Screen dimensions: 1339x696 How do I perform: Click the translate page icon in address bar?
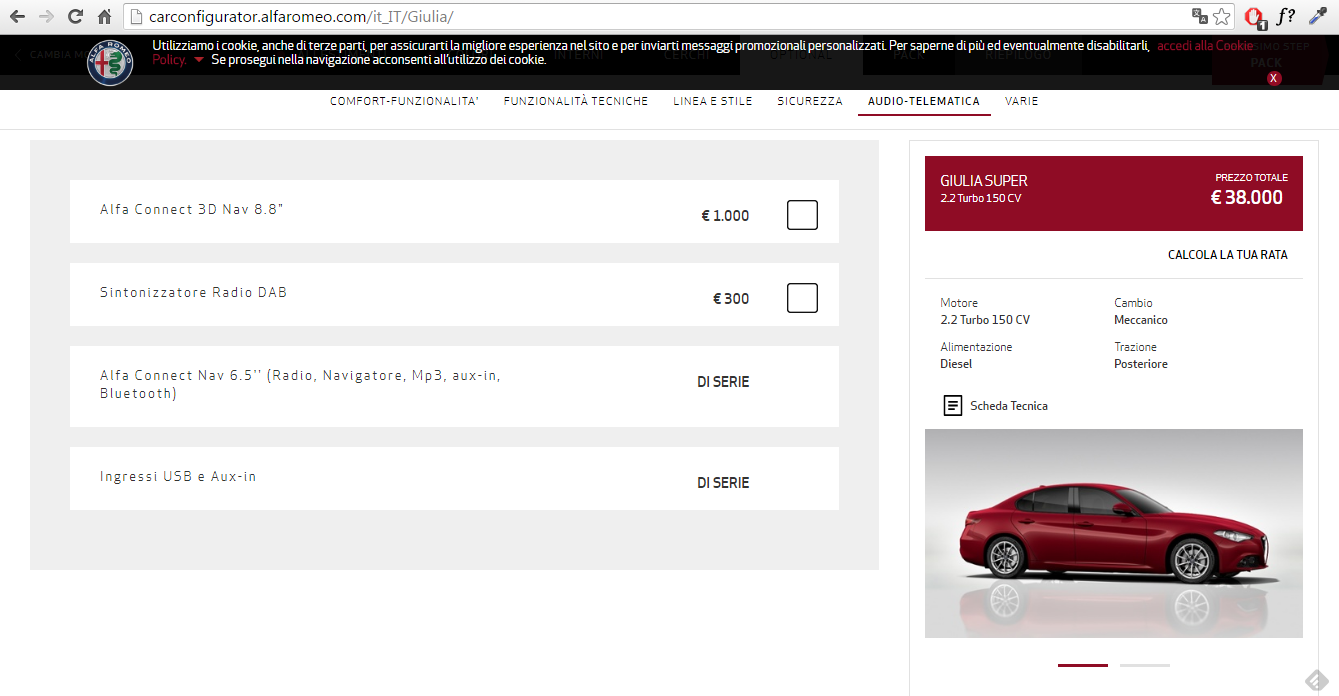pos(1200,17)
